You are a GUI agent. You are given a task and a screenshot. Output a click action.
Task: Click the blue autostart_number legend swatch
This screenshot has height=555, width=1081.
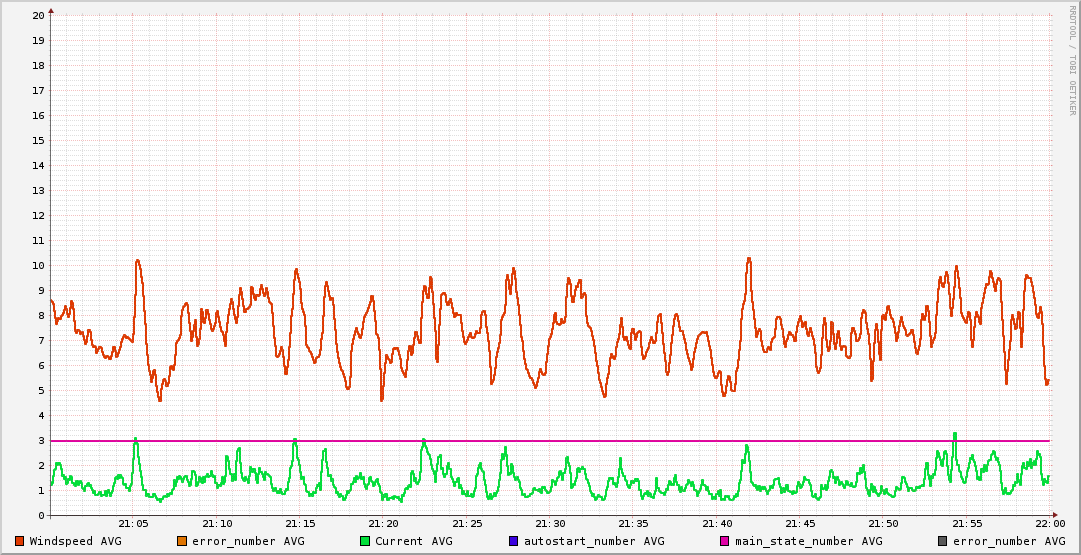(x=513, y=541)
